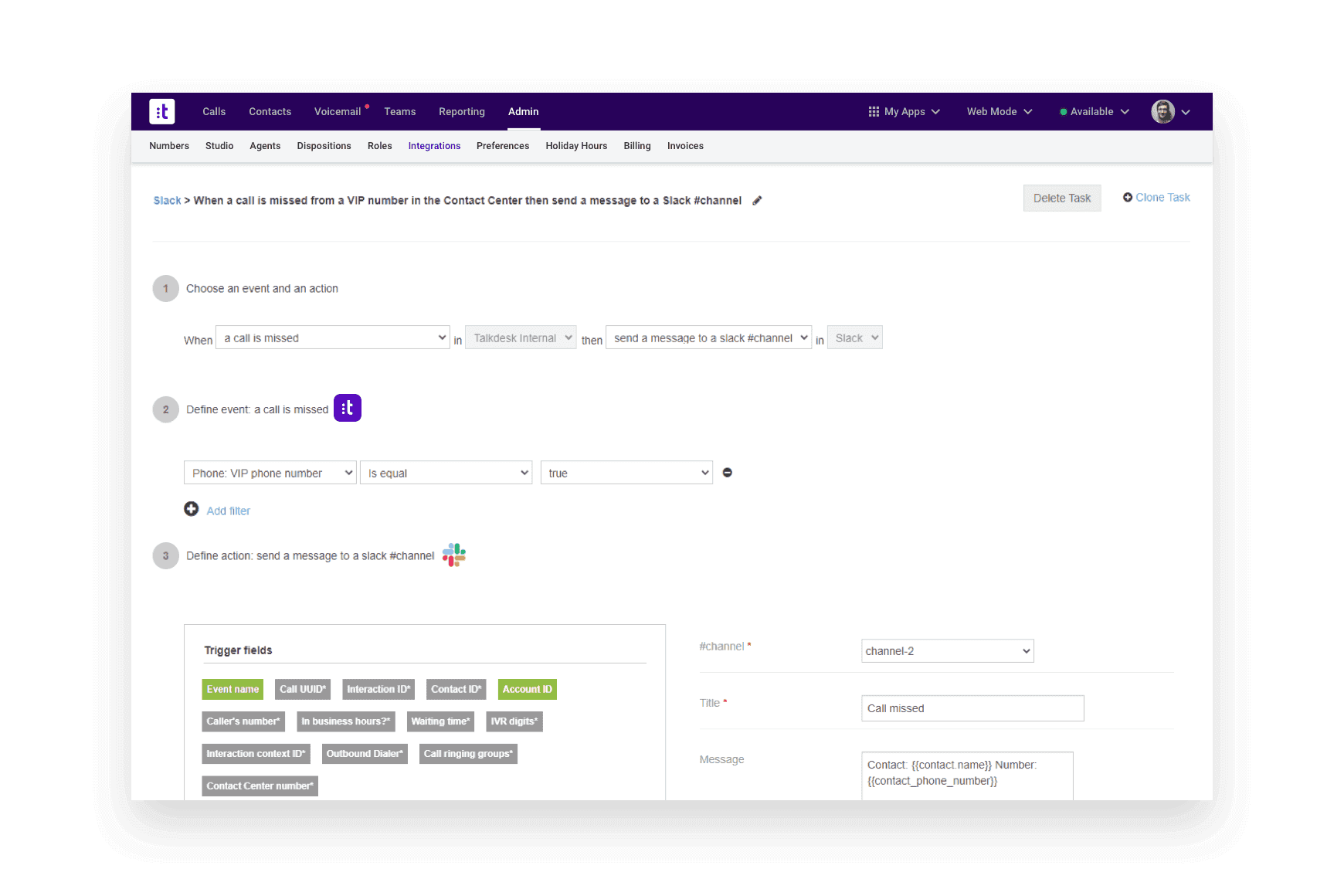1344x896 pixels.
Task: Switch to the Reporting menu
Action: (461, 111)
